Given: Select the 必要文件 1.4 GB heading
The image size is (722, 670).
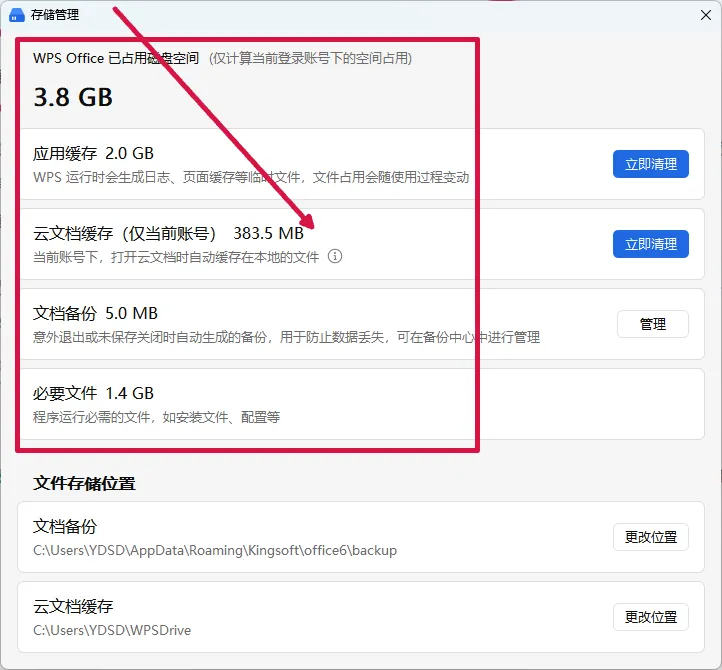Looking at the screenshot, I should click(93, 394).
